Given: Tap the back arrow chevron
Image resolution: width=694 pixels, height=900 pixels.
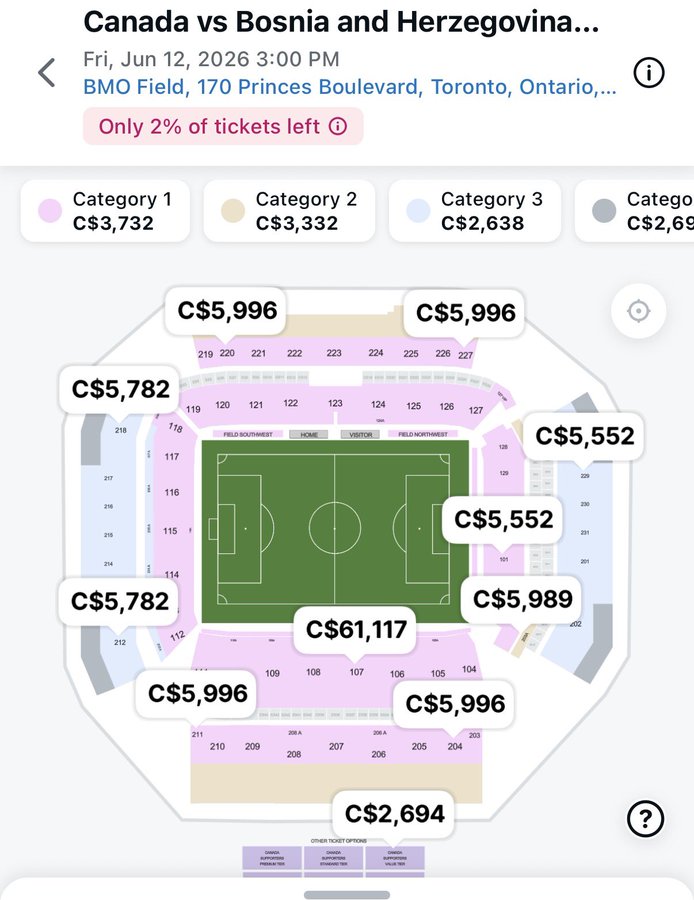Looking at the screenshot, I should (46, 73).
